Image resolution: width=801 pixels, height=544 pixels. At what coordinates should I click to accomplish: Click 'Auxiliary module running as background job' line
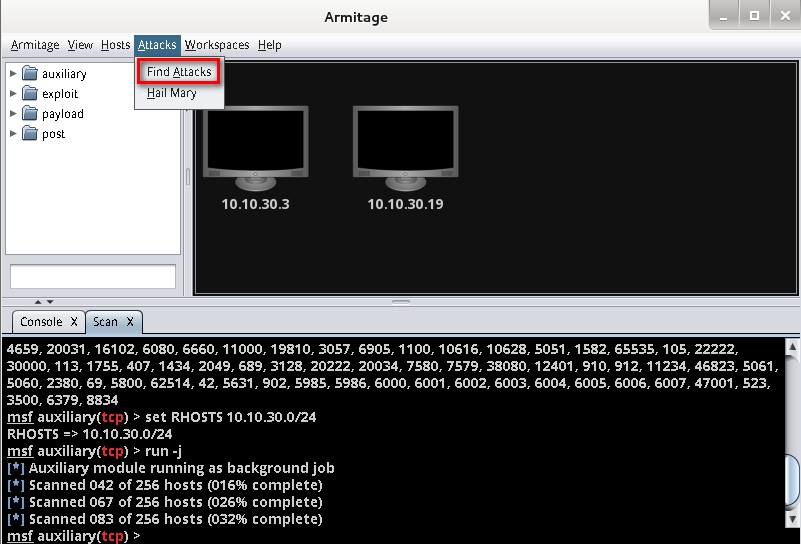coord(171,468)
